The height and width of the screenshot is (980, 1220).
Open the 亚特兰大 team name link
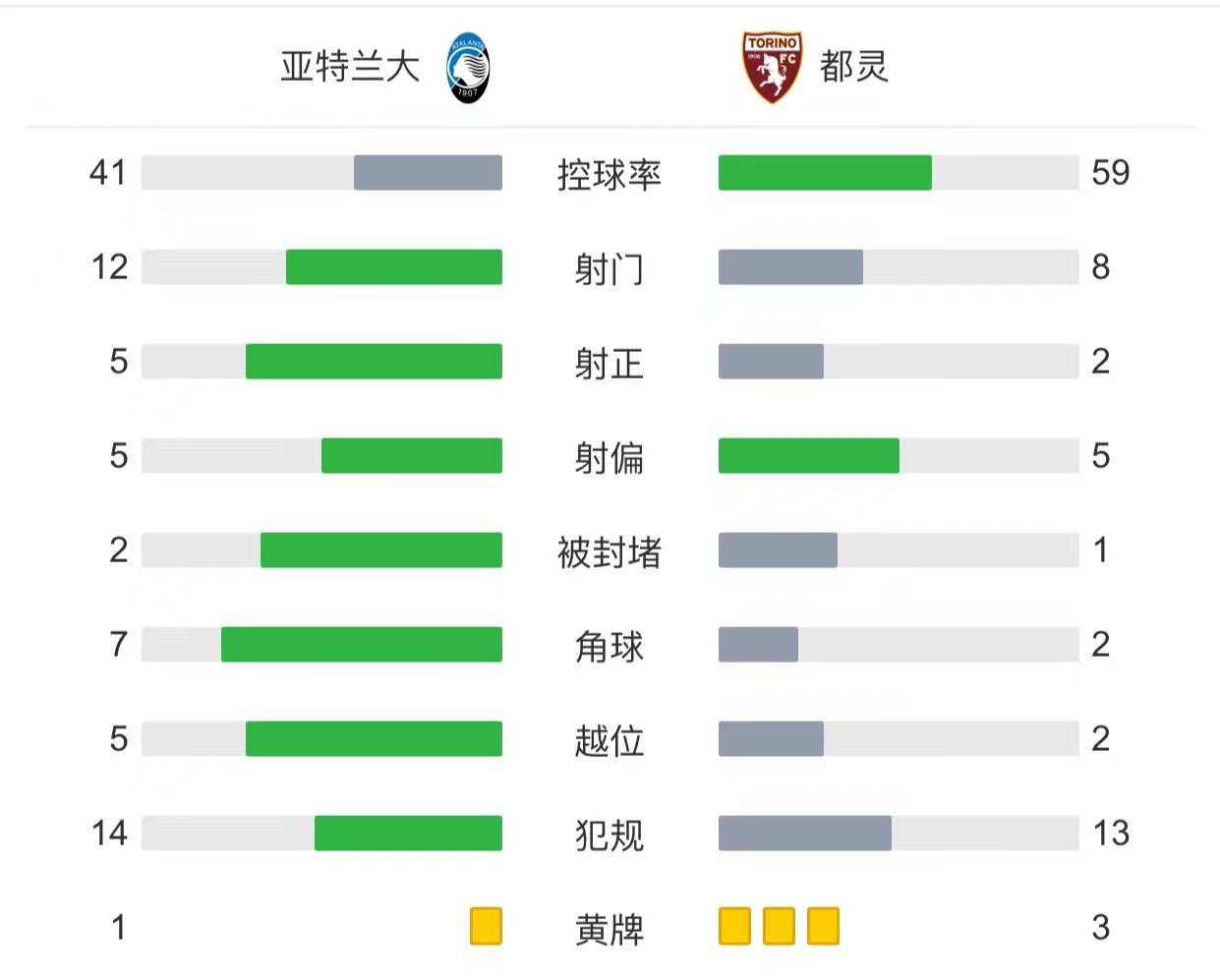tap(350, 67)
